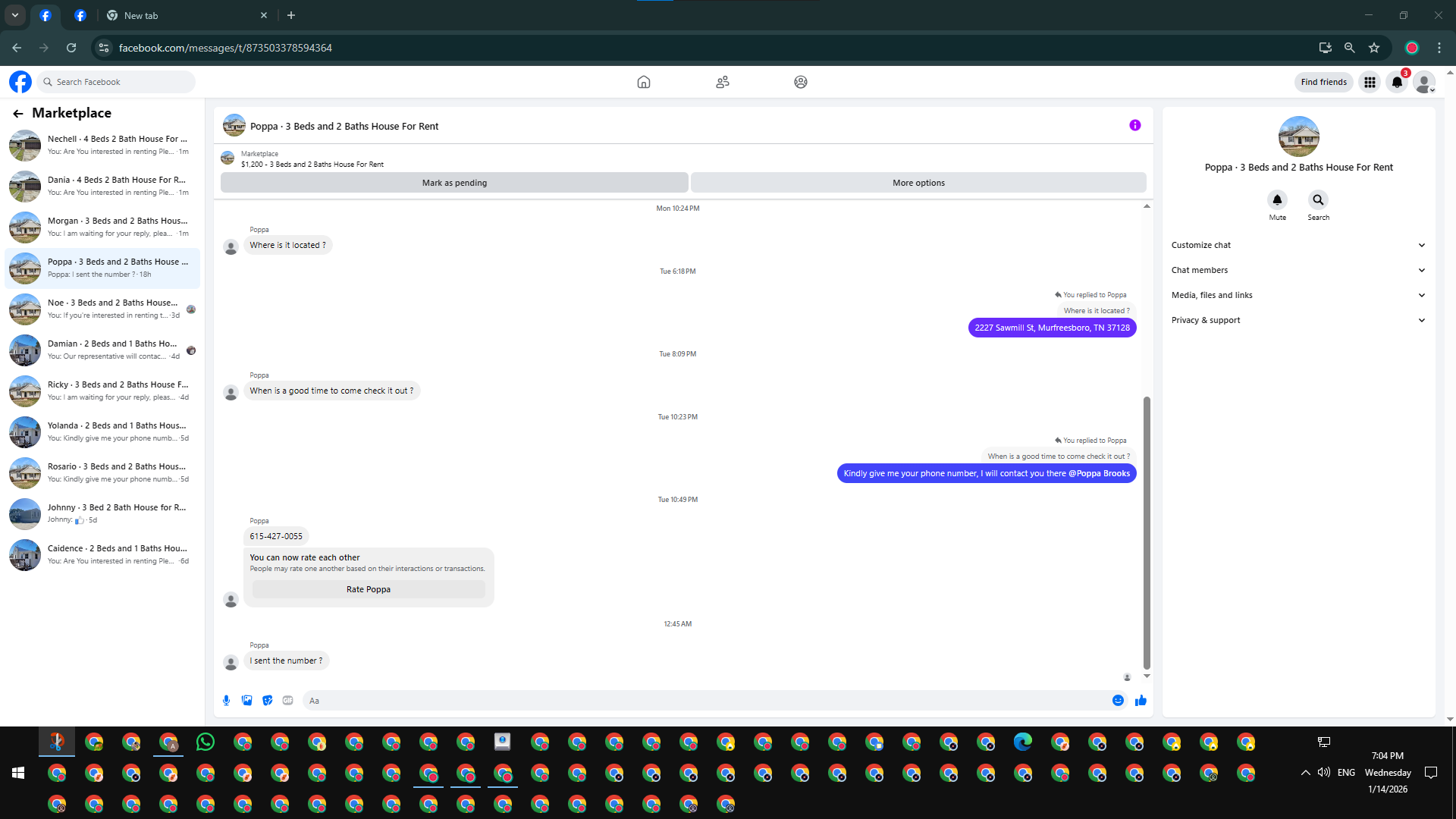
Task: Expand the Chat members section
Action: 1298,270
